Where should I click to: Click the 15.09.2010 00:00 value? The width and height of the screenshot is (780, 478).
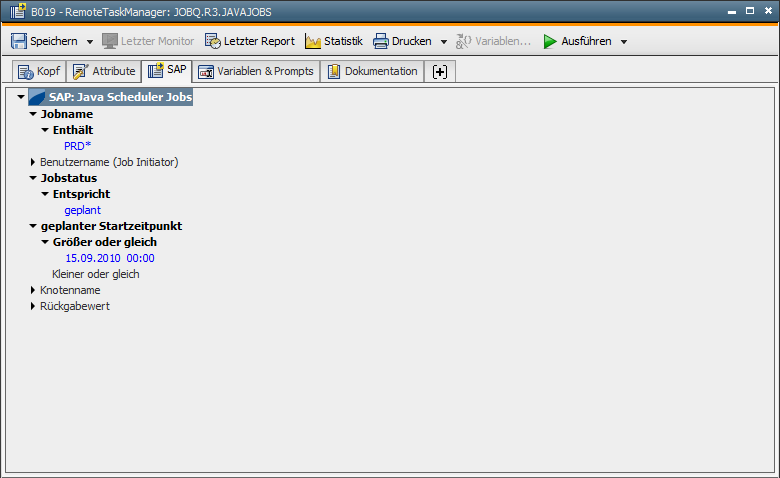tap(110, 258)
